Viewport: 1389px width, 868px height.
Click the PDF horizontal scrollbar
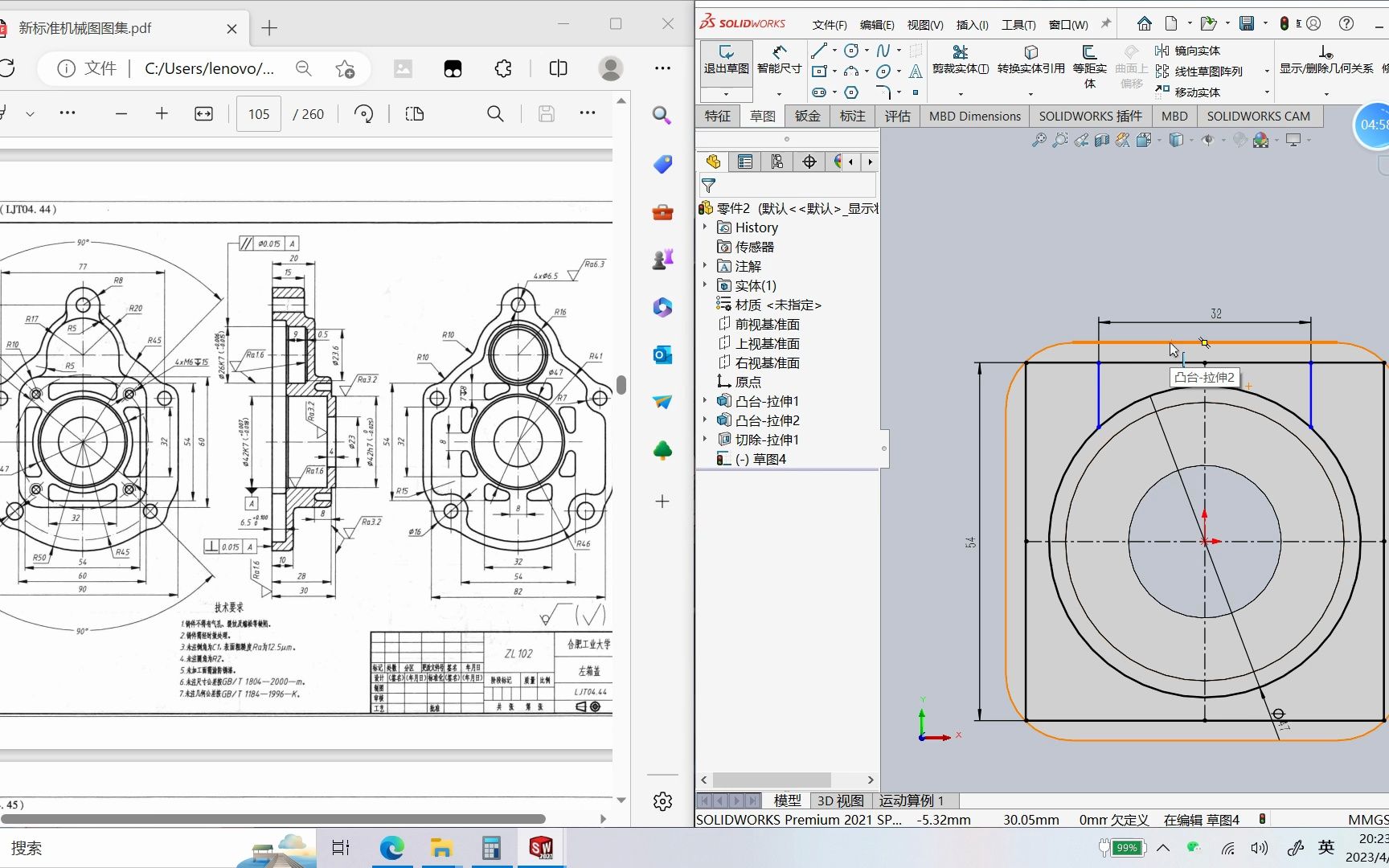273,819
